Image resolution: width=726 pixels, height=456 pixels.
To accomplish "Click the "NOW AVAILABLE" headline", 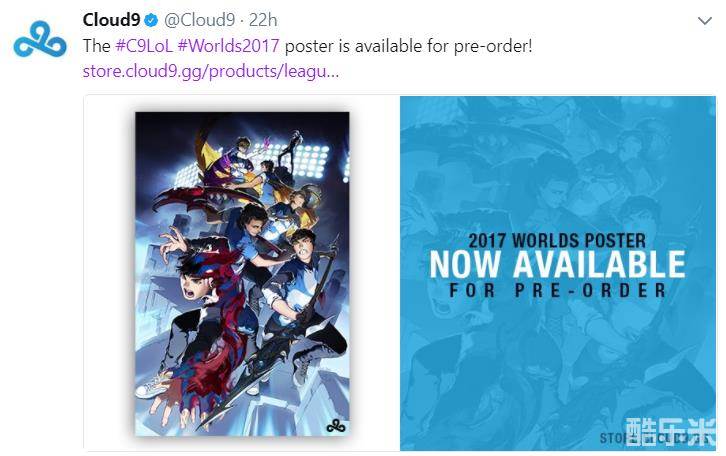I will pyautogui.click(x=557, y=264).
